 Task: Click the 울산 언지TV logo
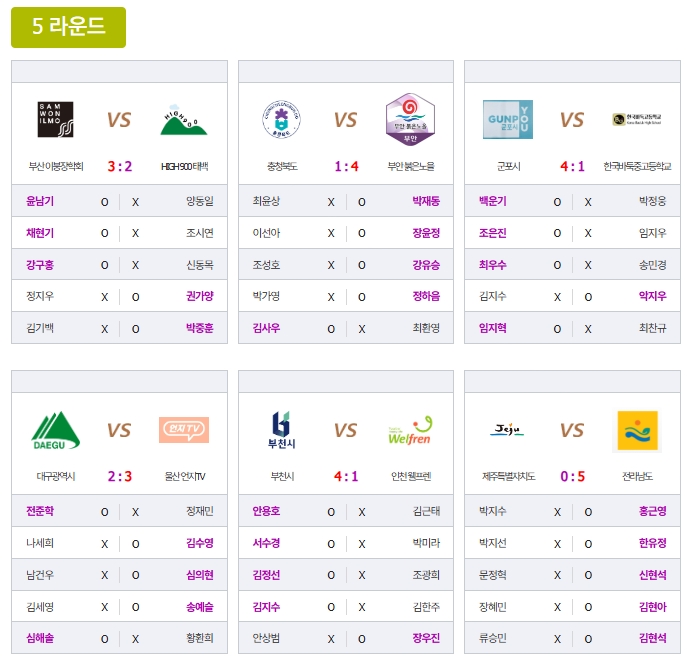tap(184, 430)
